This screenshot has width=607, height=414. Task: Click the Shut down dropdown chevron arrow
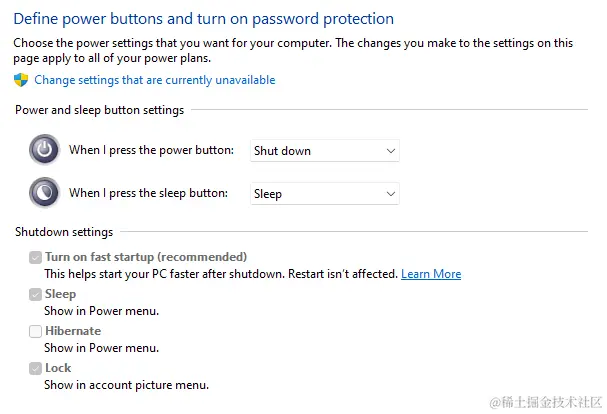click(390, 151)
